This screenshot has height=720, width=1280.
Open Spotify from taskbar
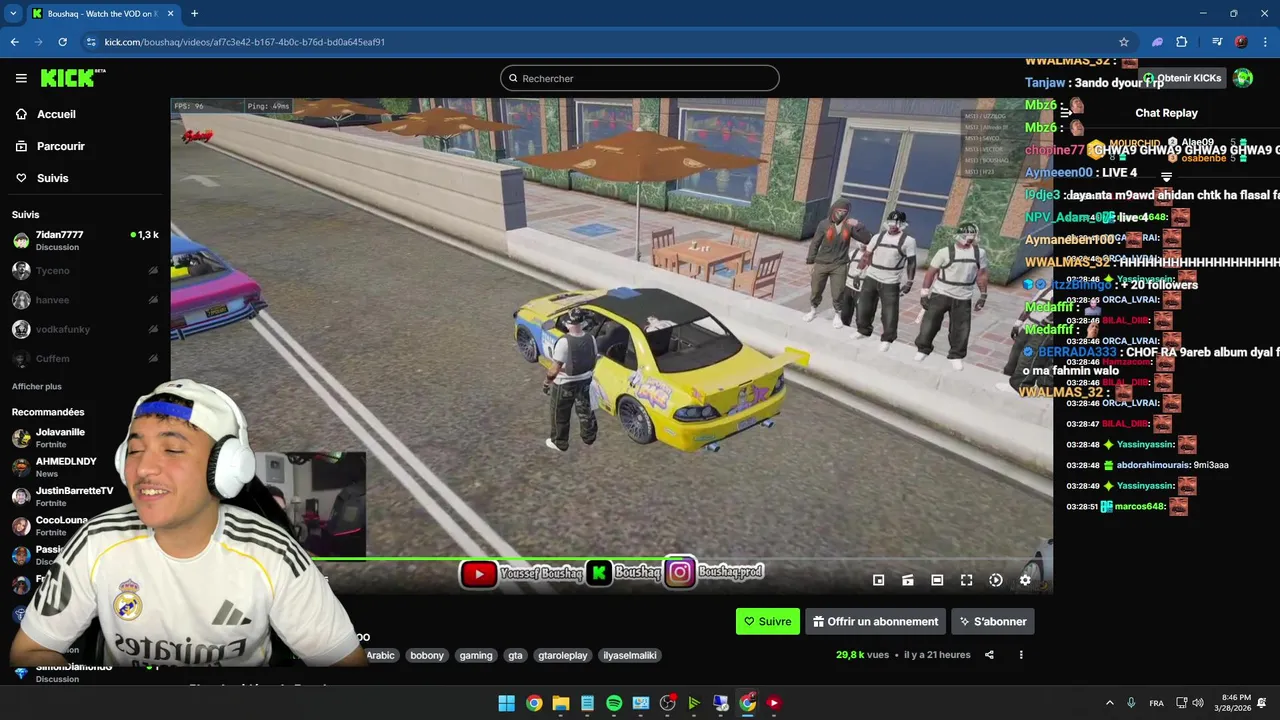click(614, 703)
